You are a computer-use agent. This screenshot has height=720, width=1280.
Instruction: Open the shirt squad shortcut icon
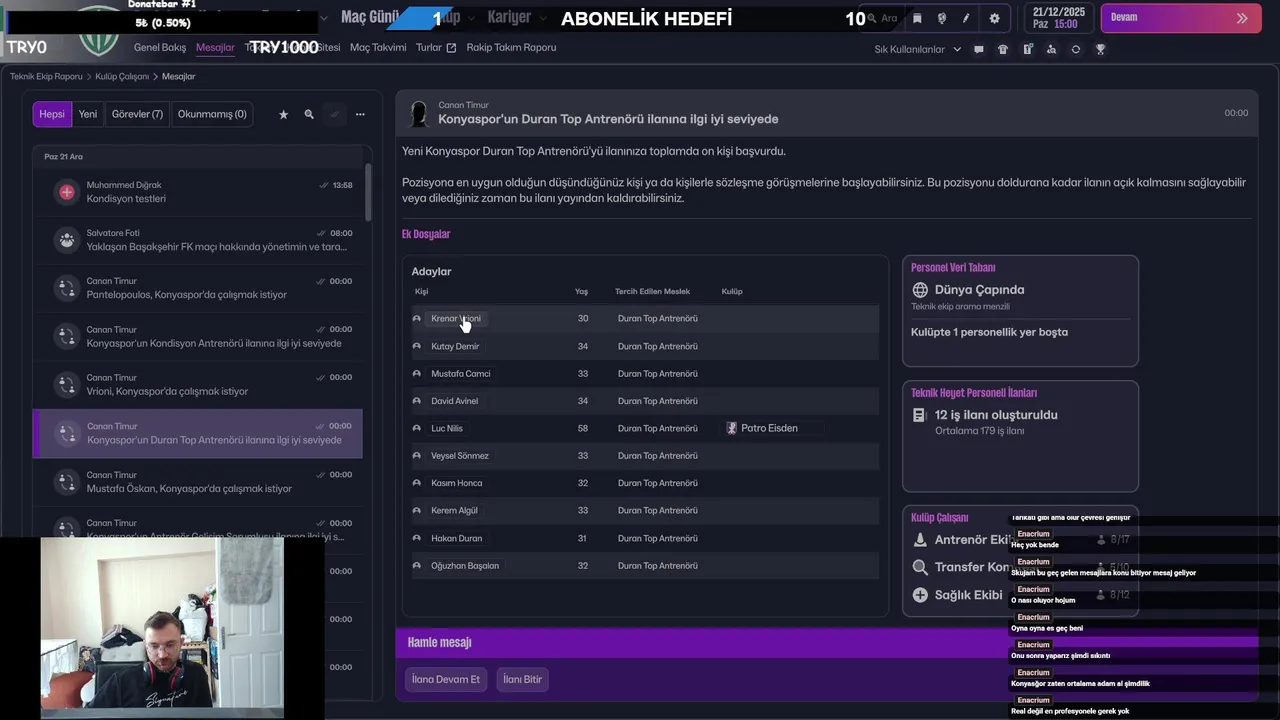tap(1003, 49)
